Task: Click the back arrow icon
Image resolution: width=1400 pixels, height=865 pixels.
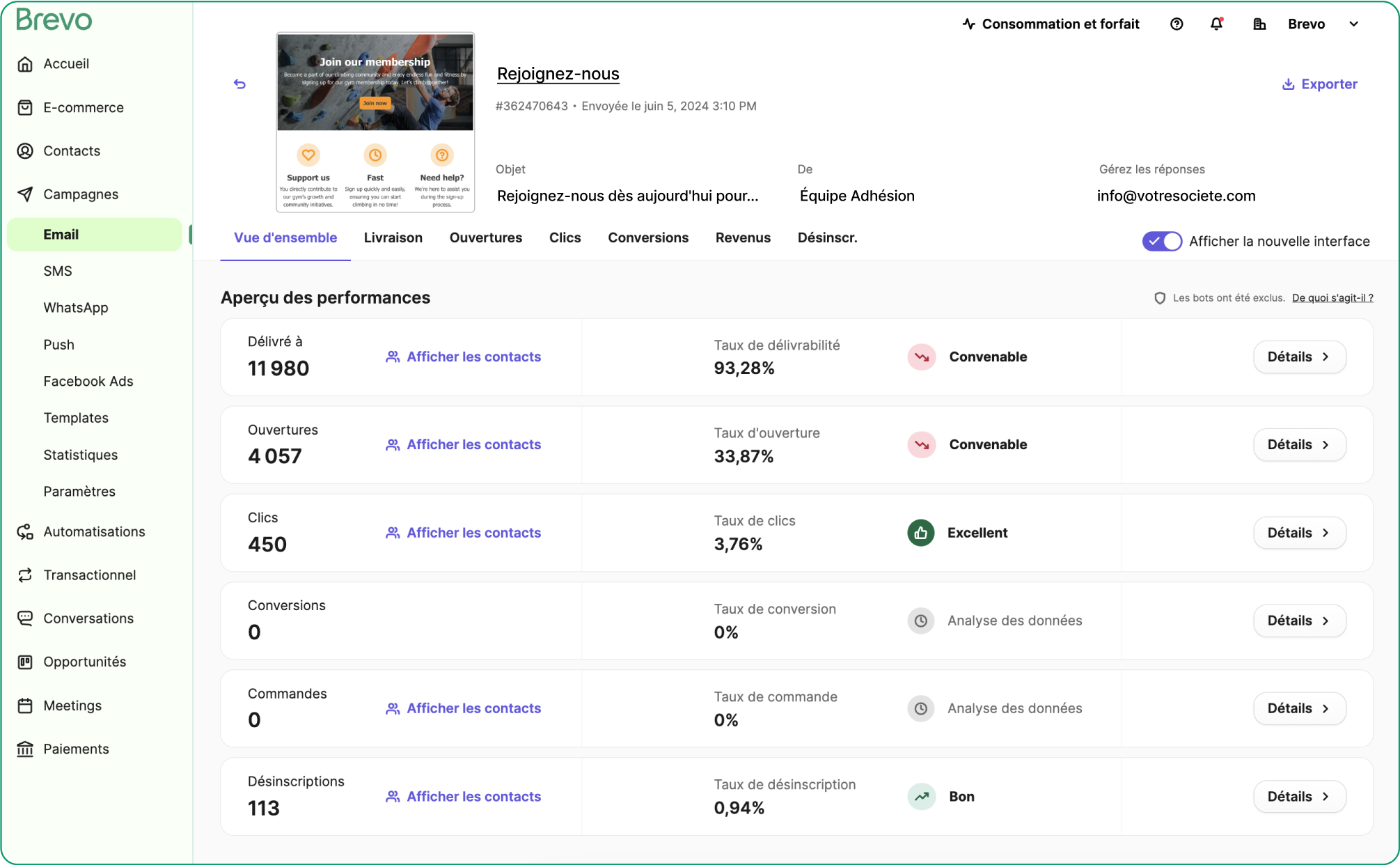Action: pos(239,84)
